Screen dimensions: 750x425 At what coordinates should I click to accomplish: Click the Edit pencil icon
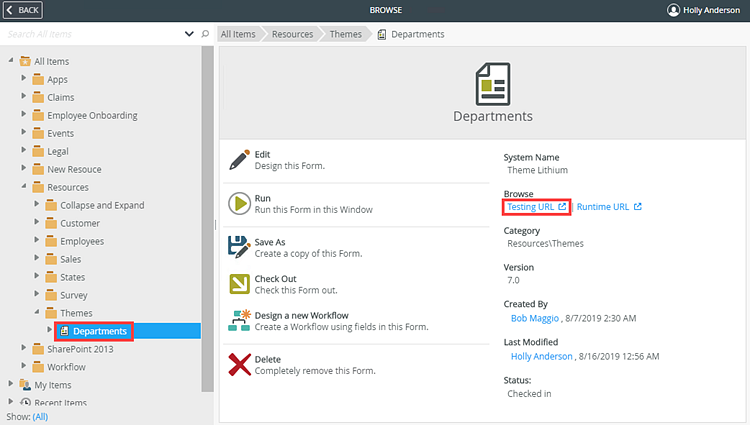[239, 160]
